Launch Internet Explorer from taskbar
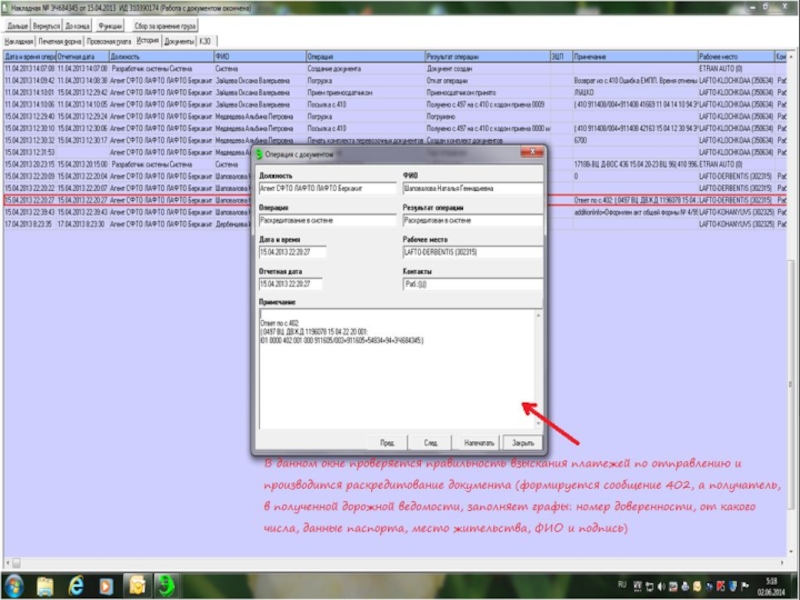The height and width of the screenshot is (600, 800). (76, 586)
